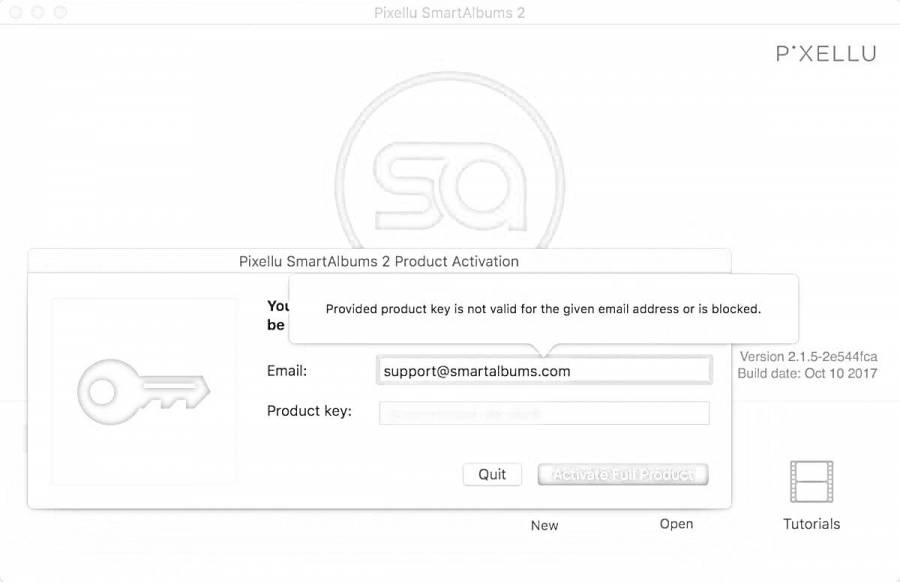Select the New project option
The width and height of the screenshot is (900, 582).
point(545,525)
